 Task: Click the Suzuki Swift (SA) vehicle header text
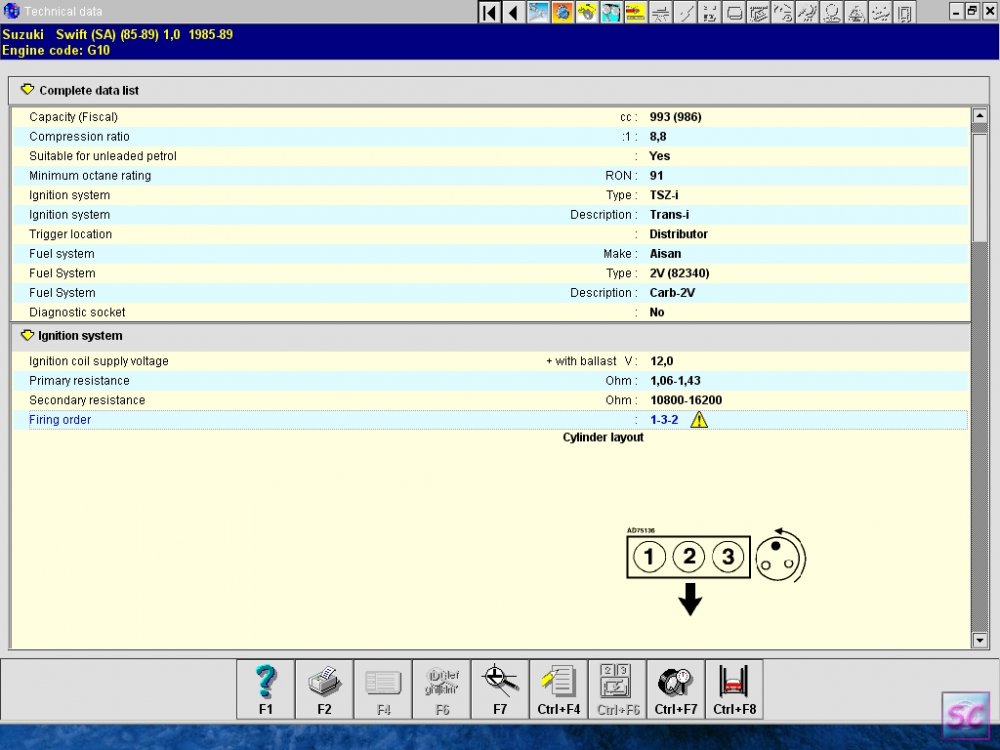tap(117, 34)
